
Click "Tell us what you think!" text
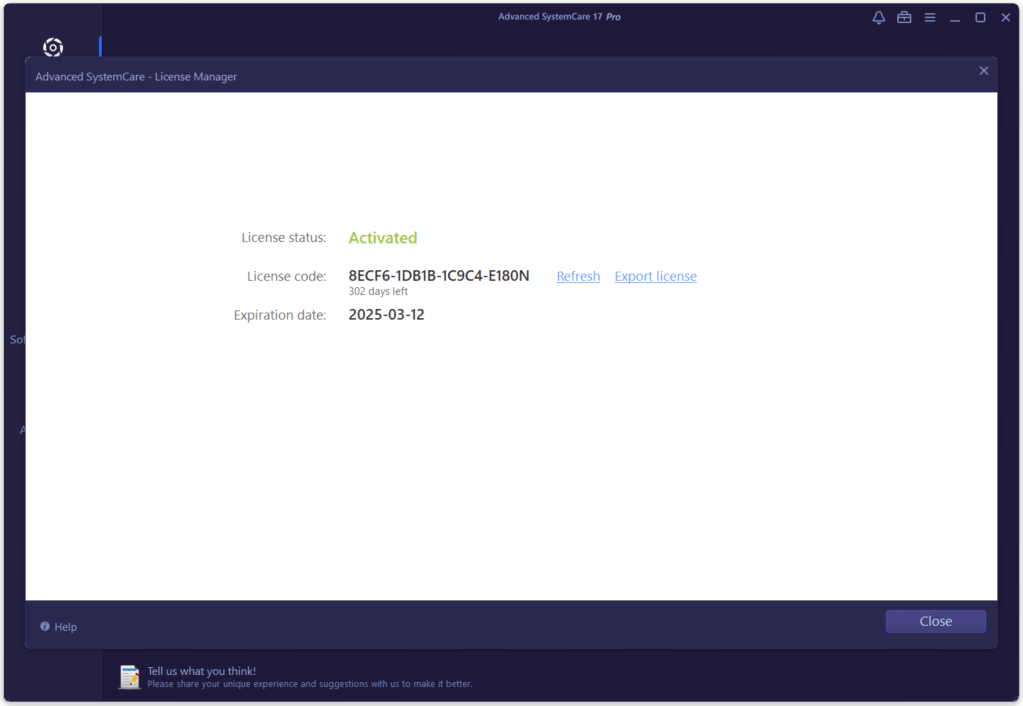(x=202, y=671)
